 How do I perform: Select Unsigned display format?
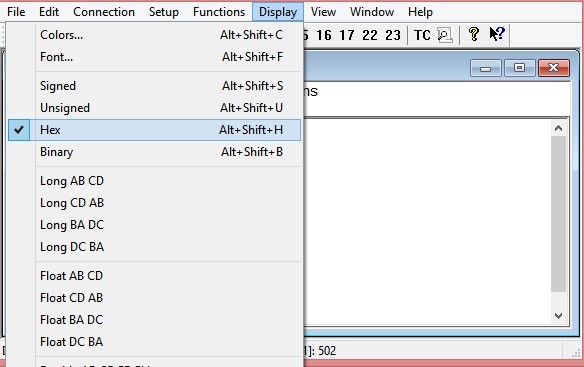[x=154, y=108]
